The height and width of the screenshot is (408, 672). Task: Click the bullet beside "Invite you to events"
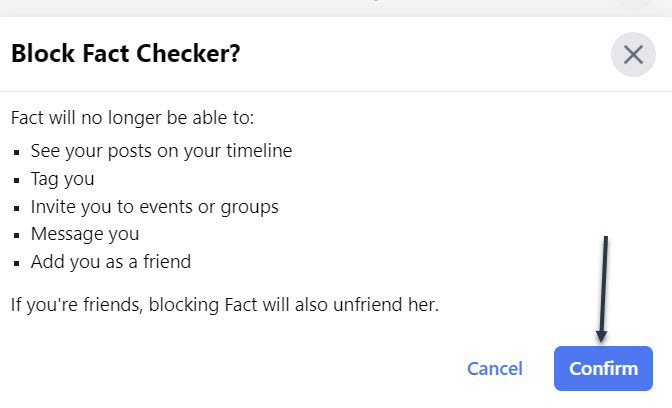[x=17, y=208]
